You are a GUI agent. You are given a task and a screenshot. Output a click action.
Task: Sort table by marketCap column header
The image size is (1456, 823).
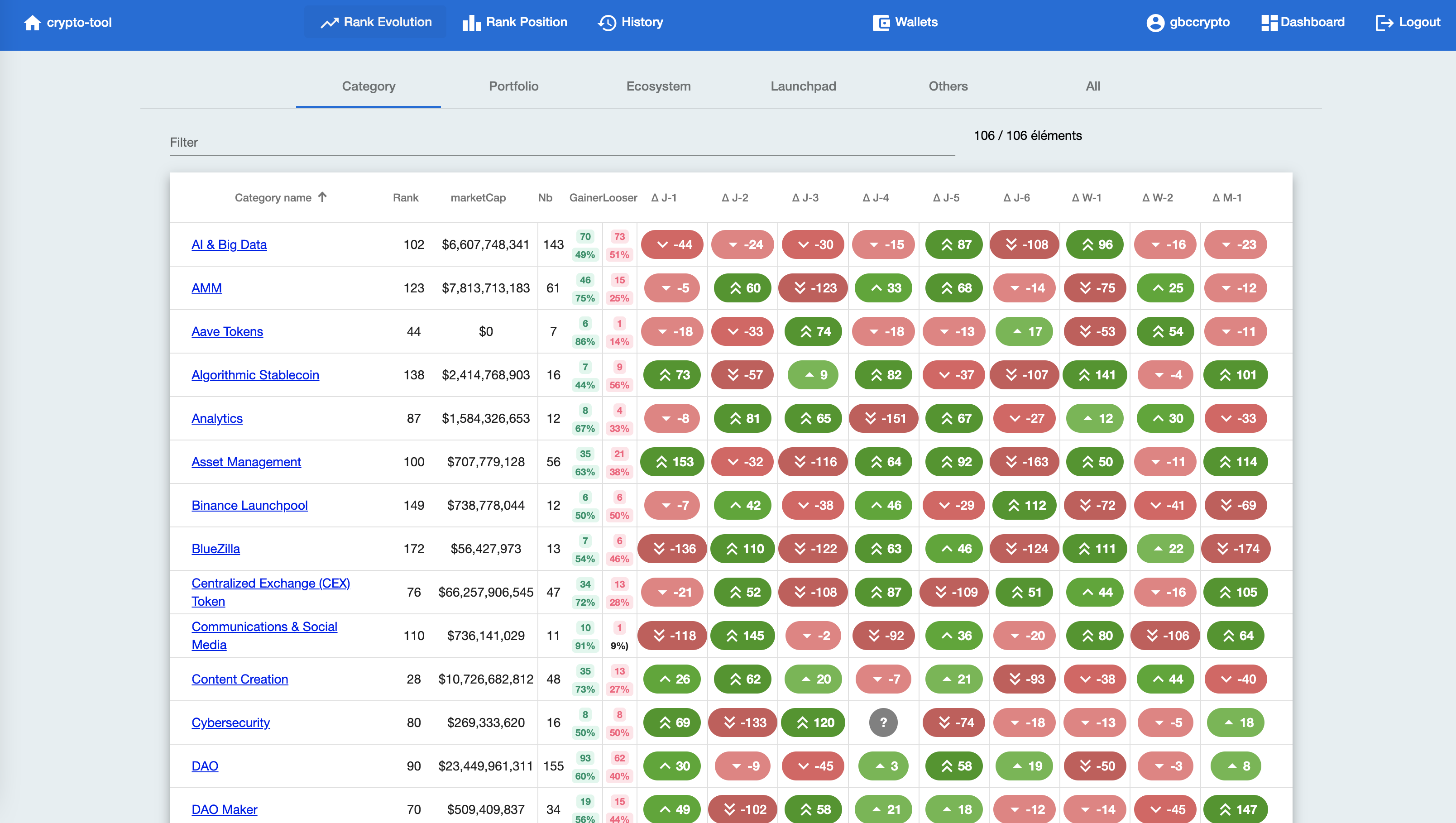478,198
